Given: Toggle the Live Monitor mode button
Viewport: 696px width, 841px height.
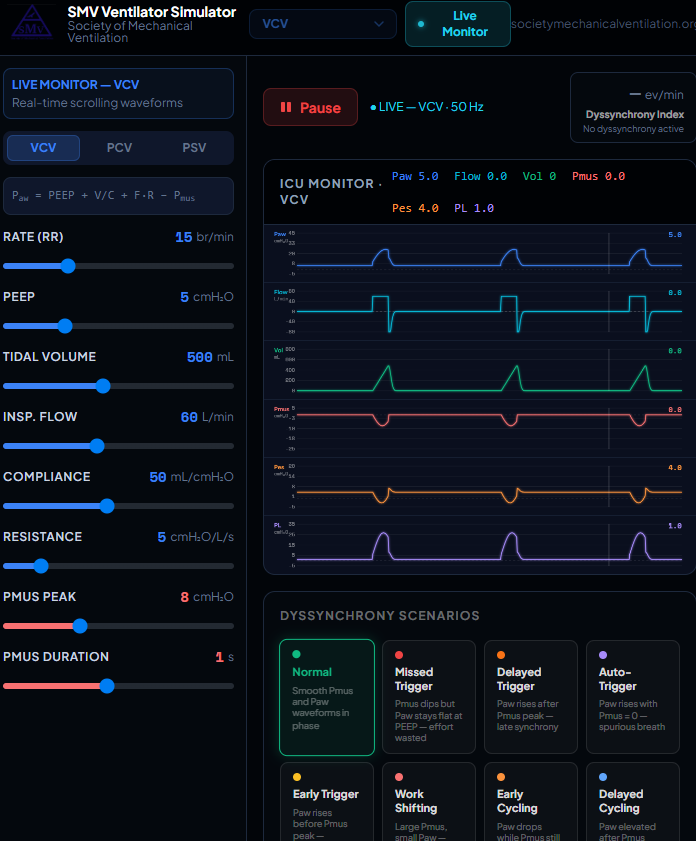Looking at the screenshot, I should [457, 24].
